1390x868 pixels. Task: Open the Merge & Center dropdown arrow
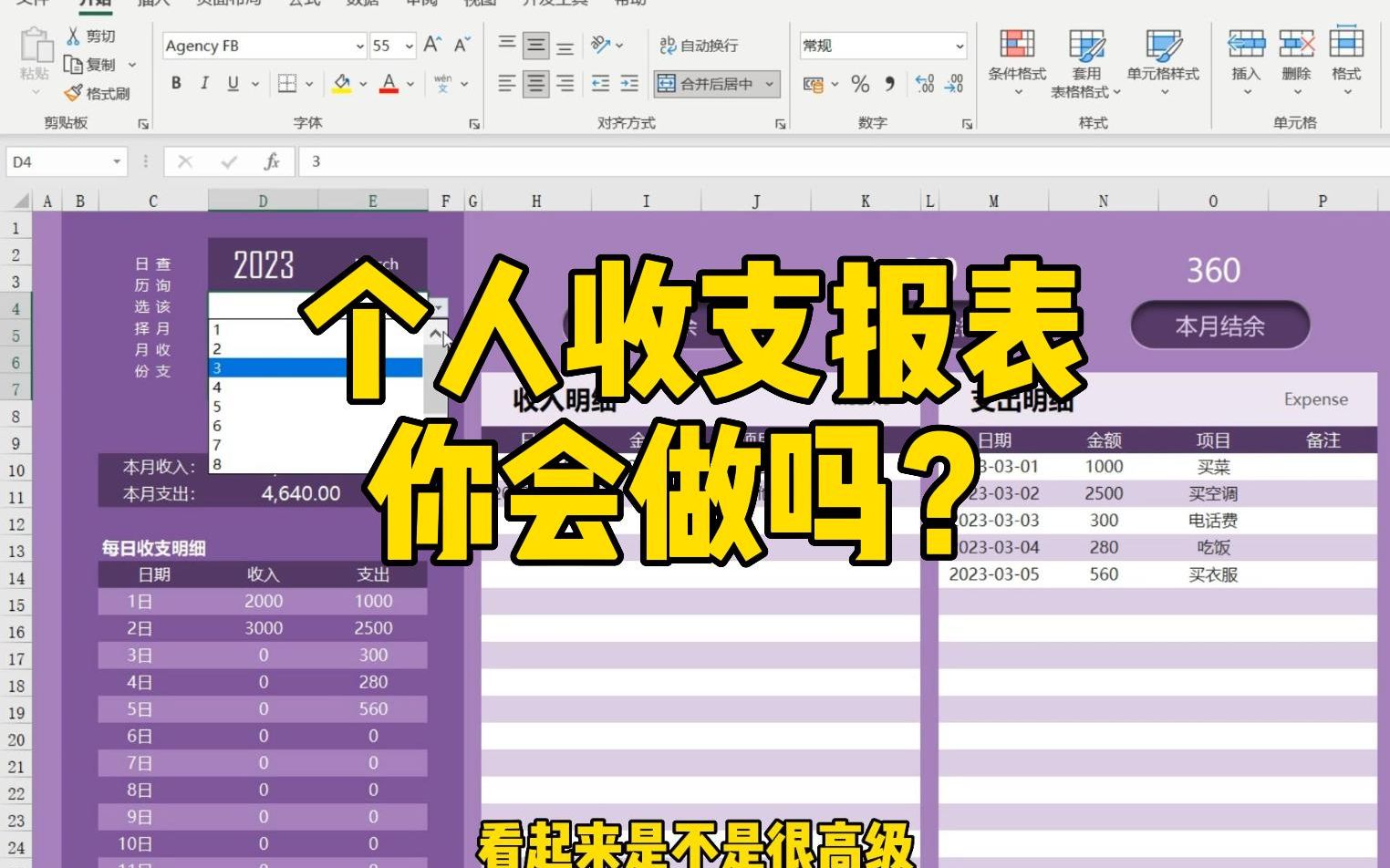[x=770, y=84]
